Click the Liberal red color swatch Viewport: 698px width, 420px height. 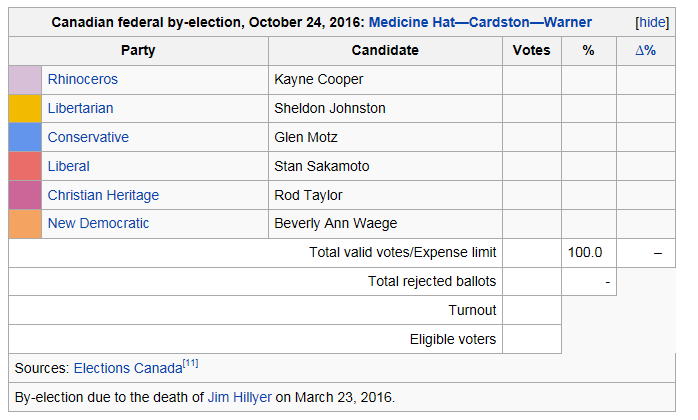[25, 166]
